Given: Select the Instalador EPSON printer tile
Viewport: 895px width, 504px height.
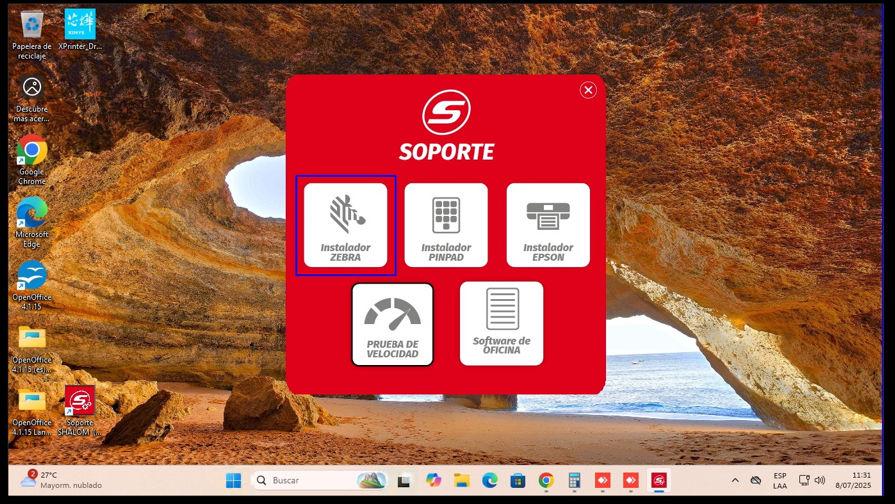Looking at the screenshot, I should coord(548,225).
